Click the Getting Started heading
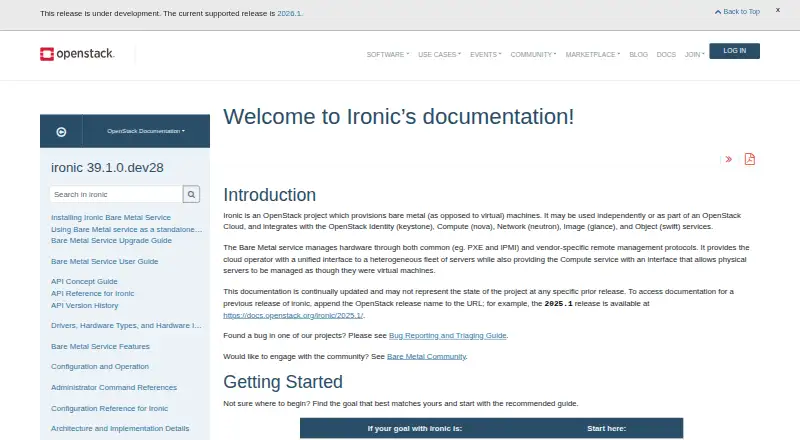800x440 pixels. 283,382
